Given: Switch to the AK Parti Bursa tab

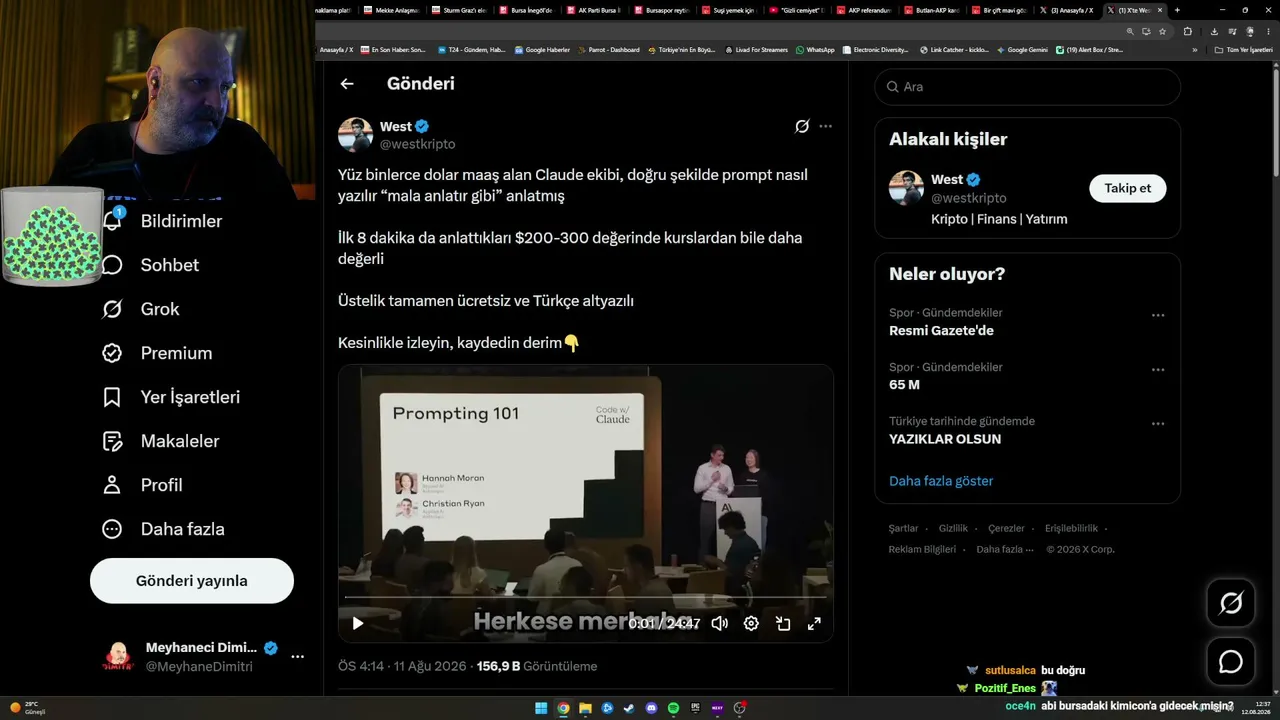Looking at the screenshot, I should tap(594, 10).
